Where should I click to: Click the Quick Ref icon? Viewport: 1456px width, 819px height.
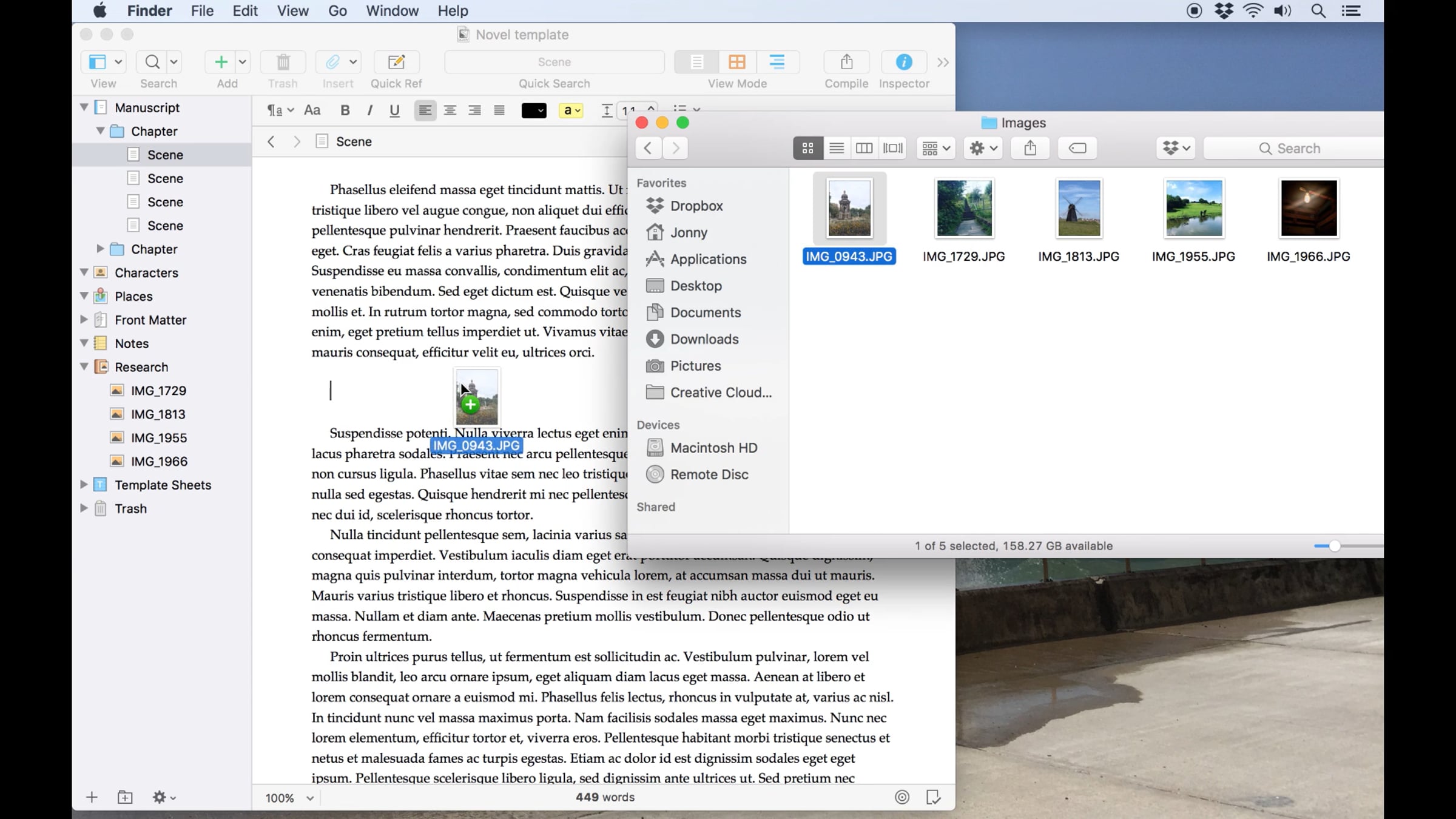[x=396, y=62]
